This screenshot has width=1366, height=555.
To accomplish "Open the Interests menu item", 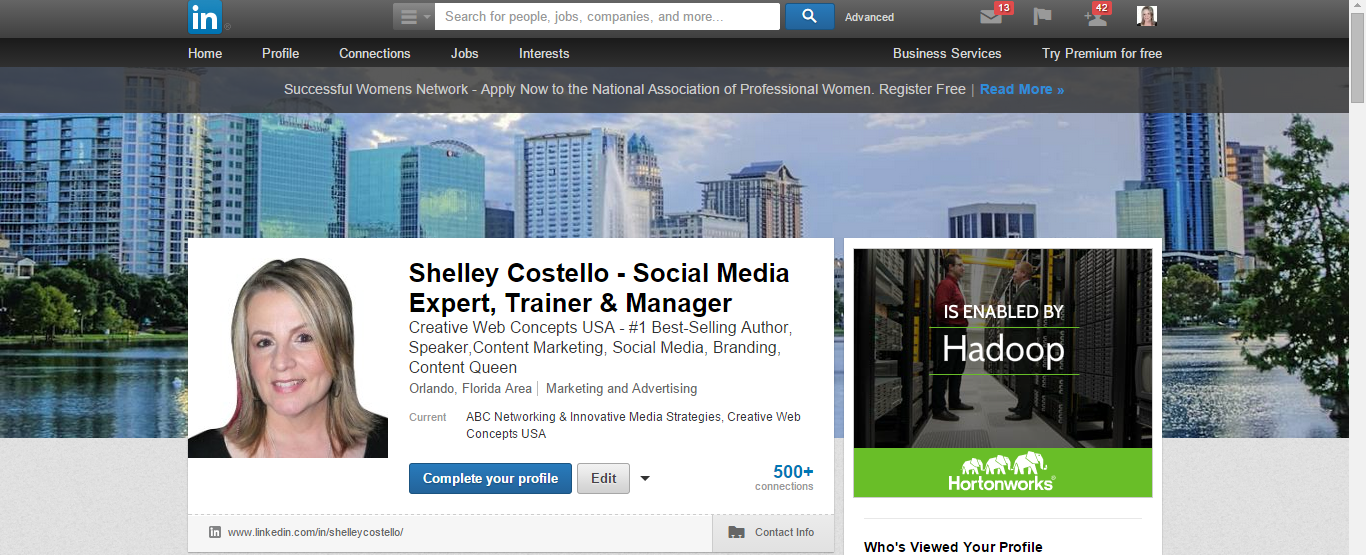I will click(544, 53).
